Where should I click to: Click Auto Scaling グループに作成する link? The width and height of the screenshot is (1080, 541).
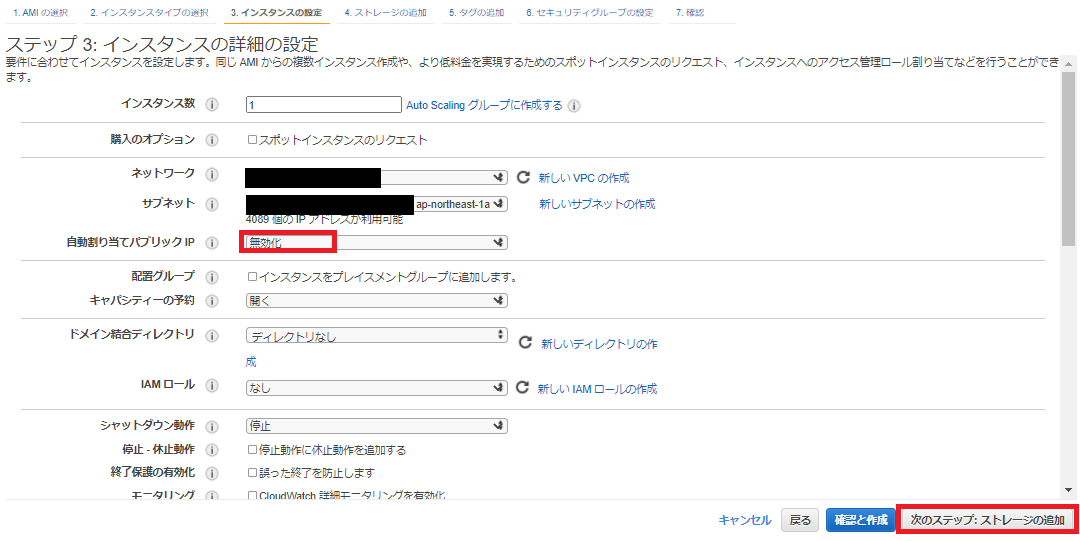[484, 105]
